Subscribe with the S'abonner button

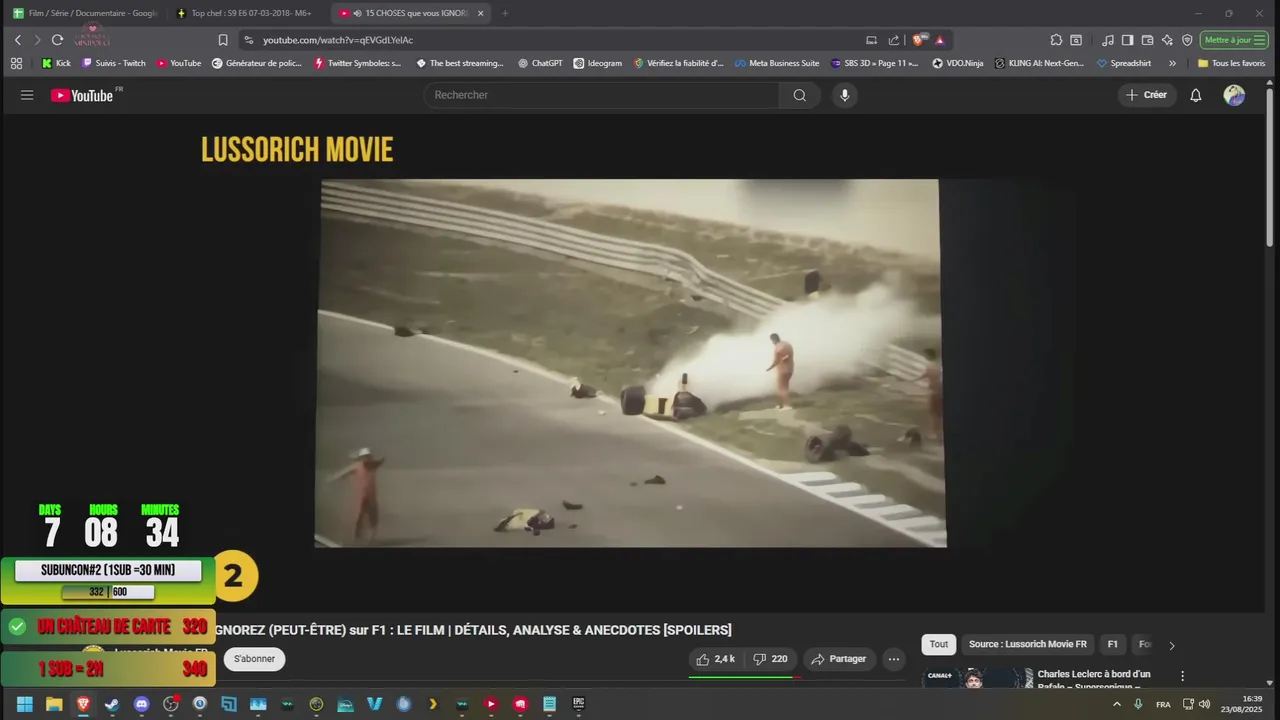(254, 659)
